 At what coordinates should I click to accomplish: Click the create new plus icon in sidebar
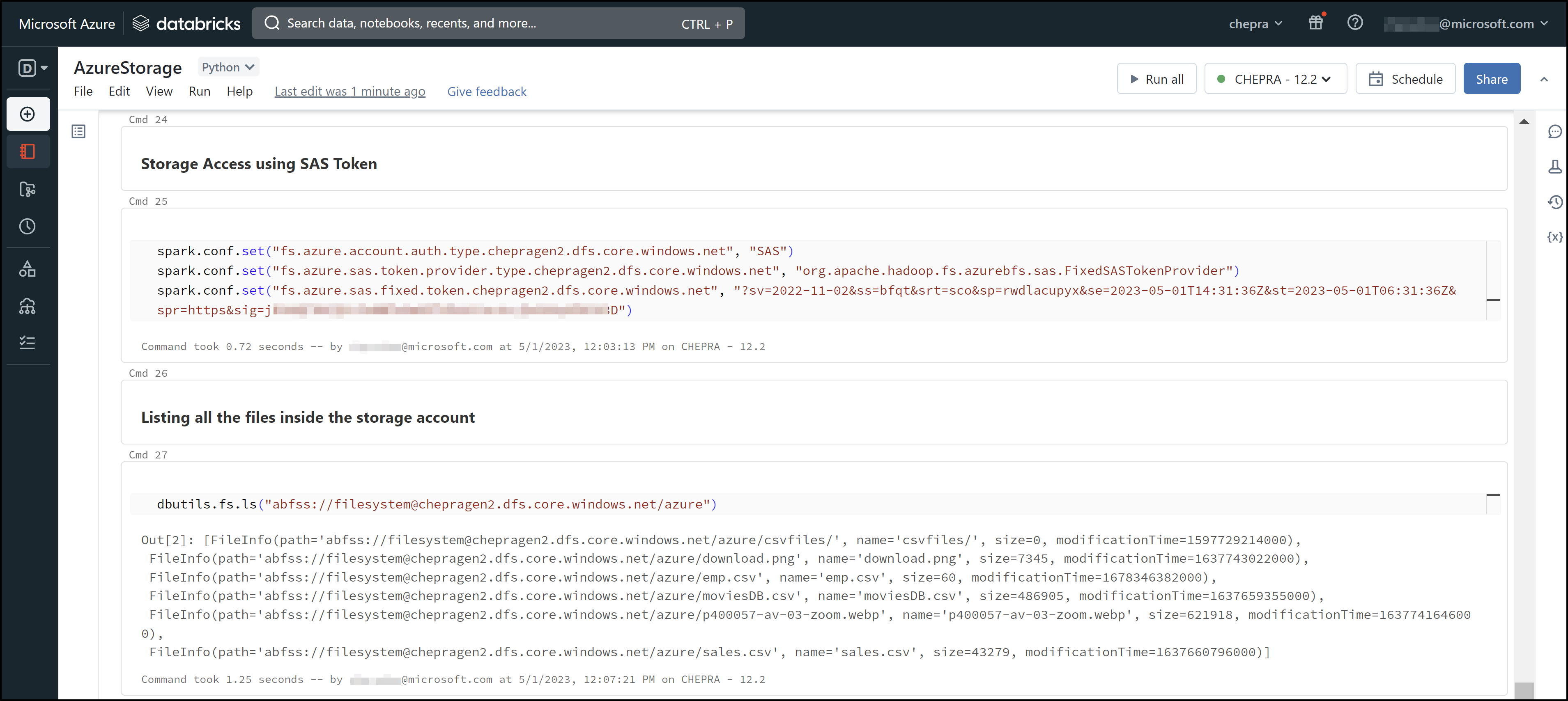pyautogui.click(x=28, y=115)
